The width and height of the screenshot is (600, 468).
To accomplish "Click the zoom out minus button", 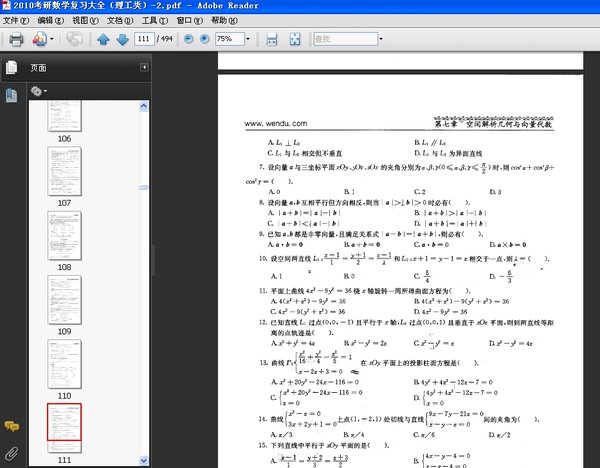I will point(188,39).
